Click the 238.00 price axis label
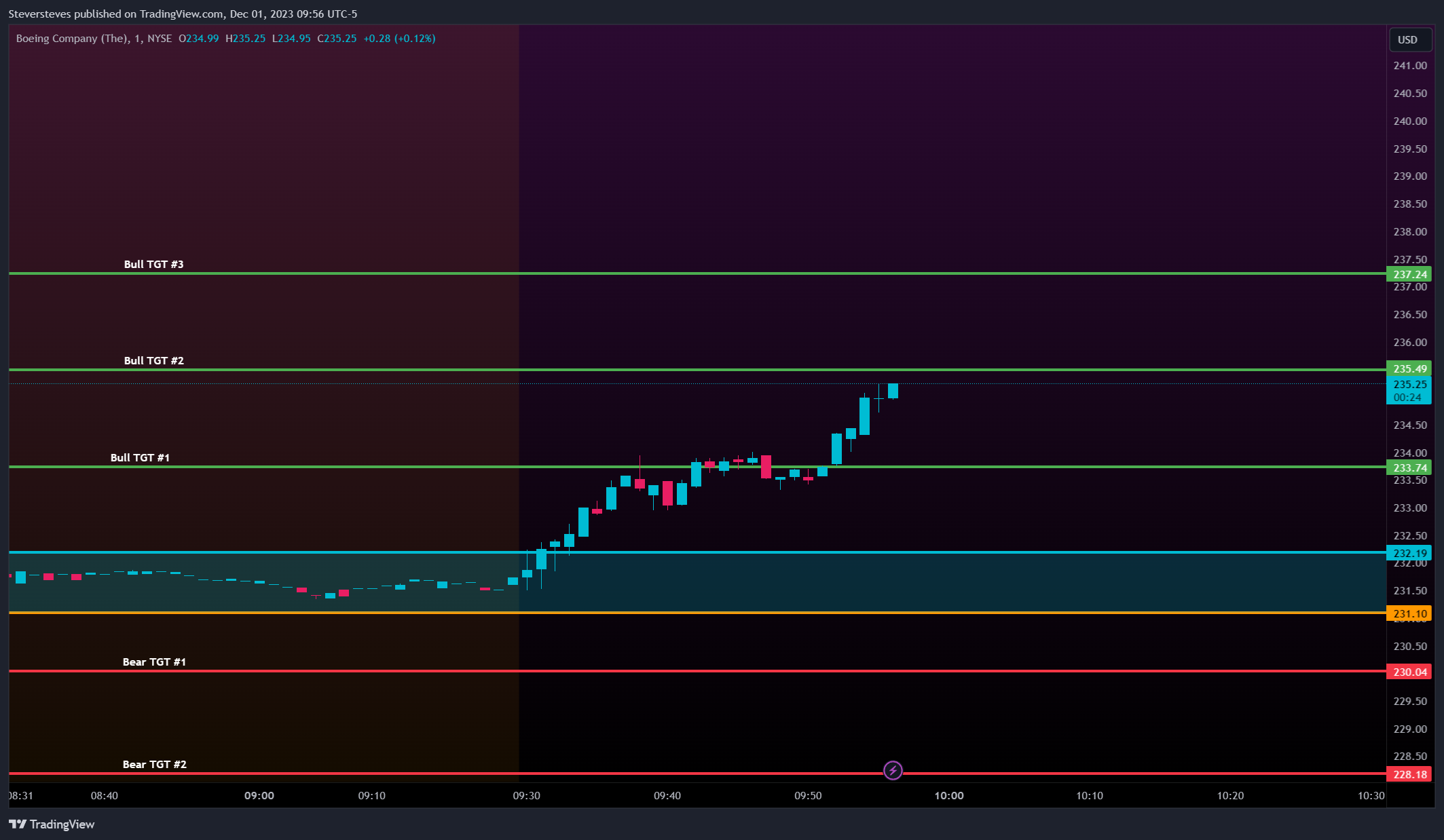 coord(1410,231)
